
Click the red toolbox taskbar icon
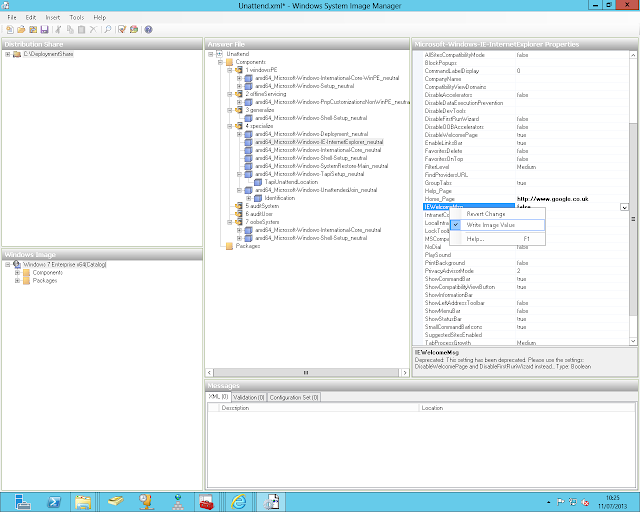[x=207, y=502]
